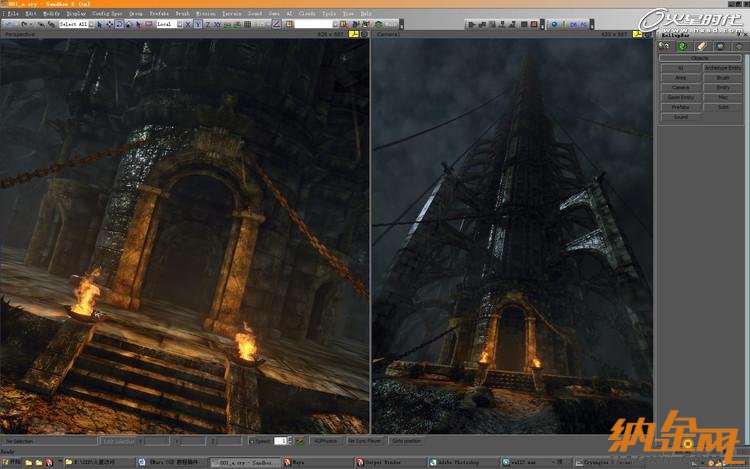The image size is (750, 469).
Task: Open the Display settings RollupBar tab
Action: [x=720, y=46]
